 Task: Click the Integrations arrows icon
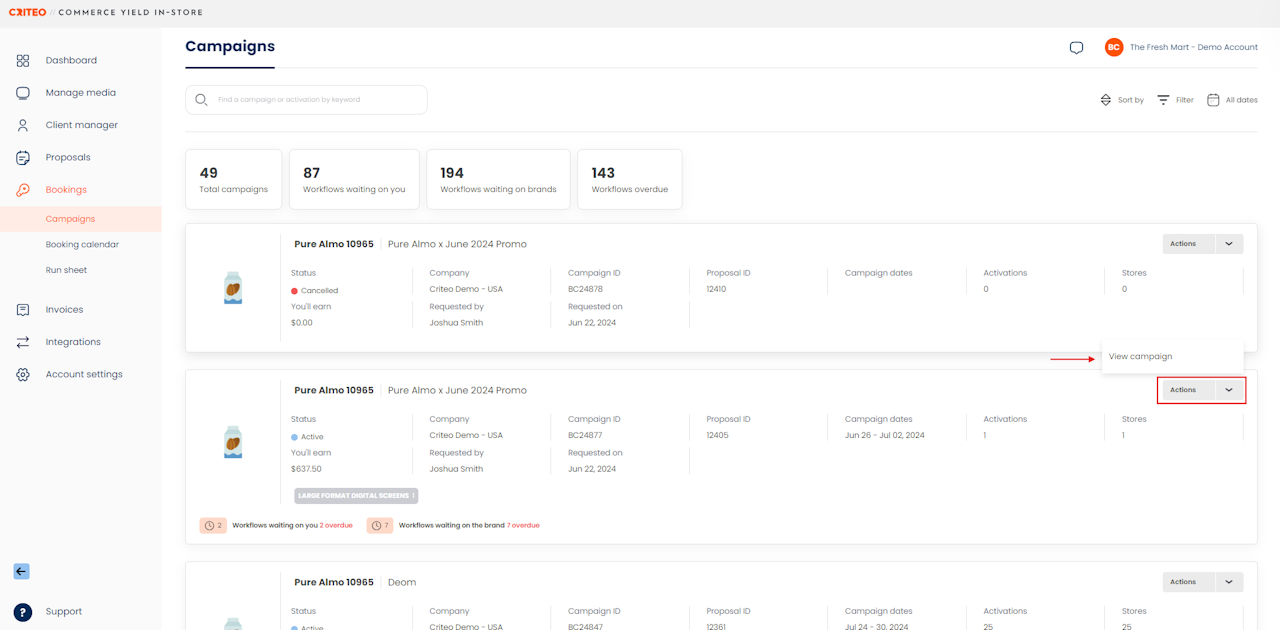click(23, 342)
